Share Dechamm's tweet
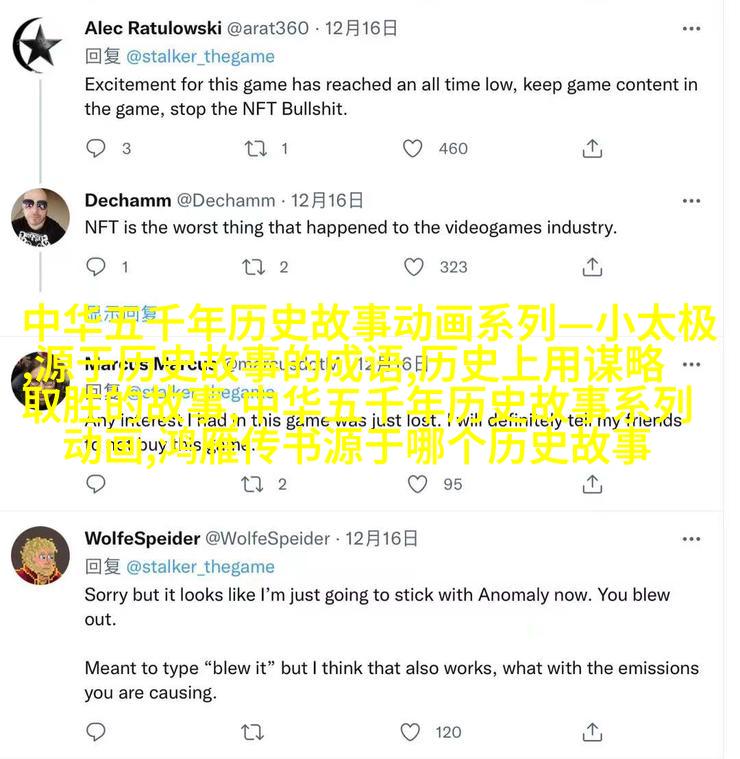Screen dimensions: 740x759 (x=592, y=267)
